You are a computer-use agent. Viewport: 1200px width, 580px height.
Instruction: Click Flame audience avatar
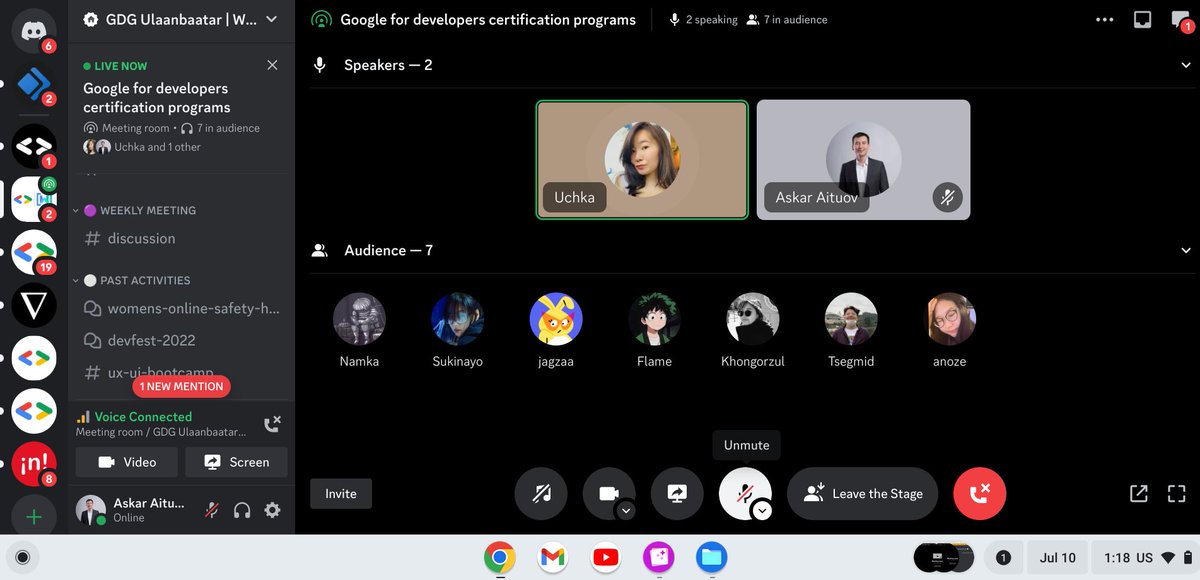[x=654, y=319]
